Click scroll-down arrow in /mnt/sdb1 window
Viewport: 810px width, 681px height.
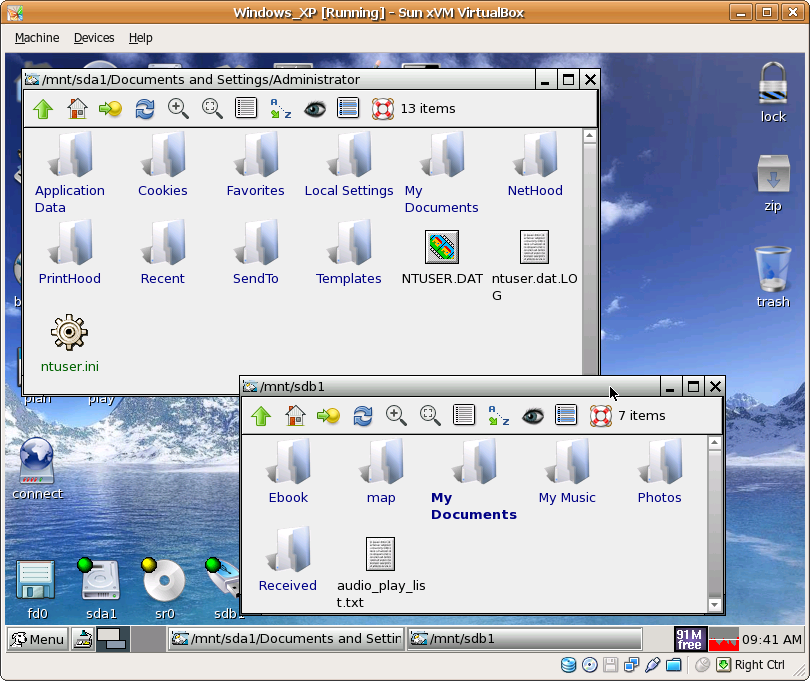[714, 605]
